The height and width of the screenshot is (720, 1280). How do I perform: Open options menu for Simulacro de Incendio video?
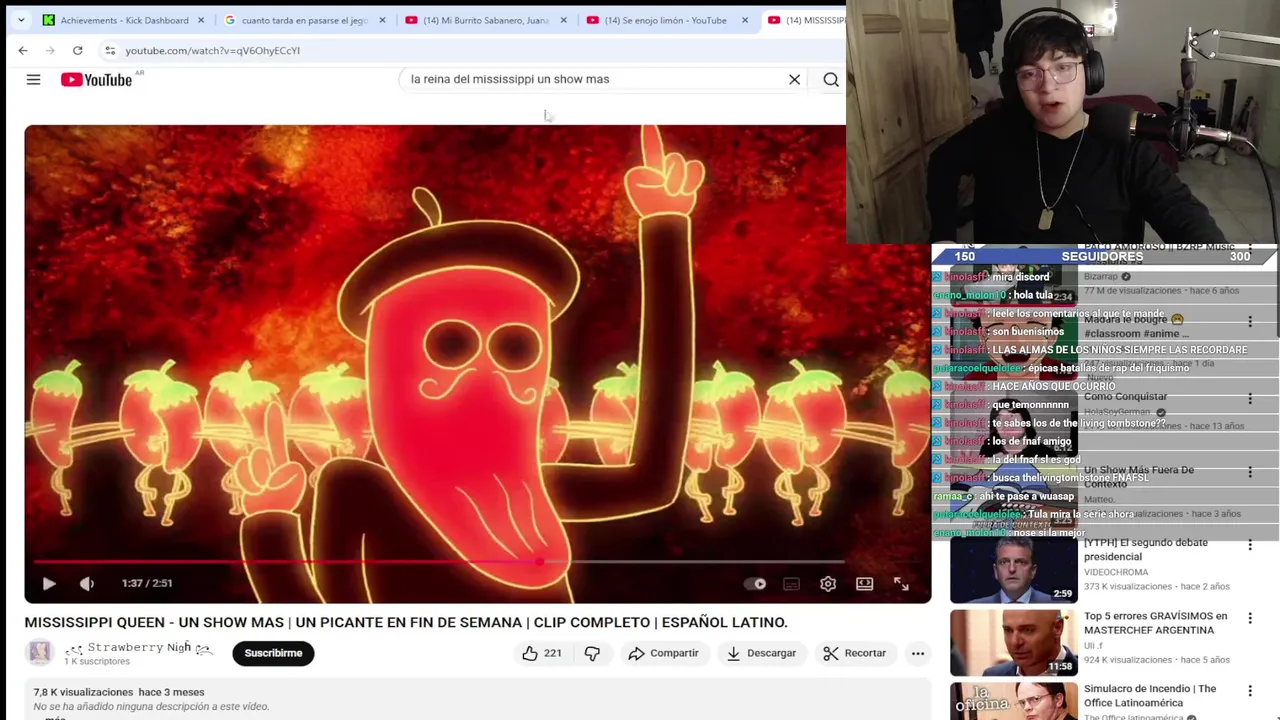(x=1250, y=691)
